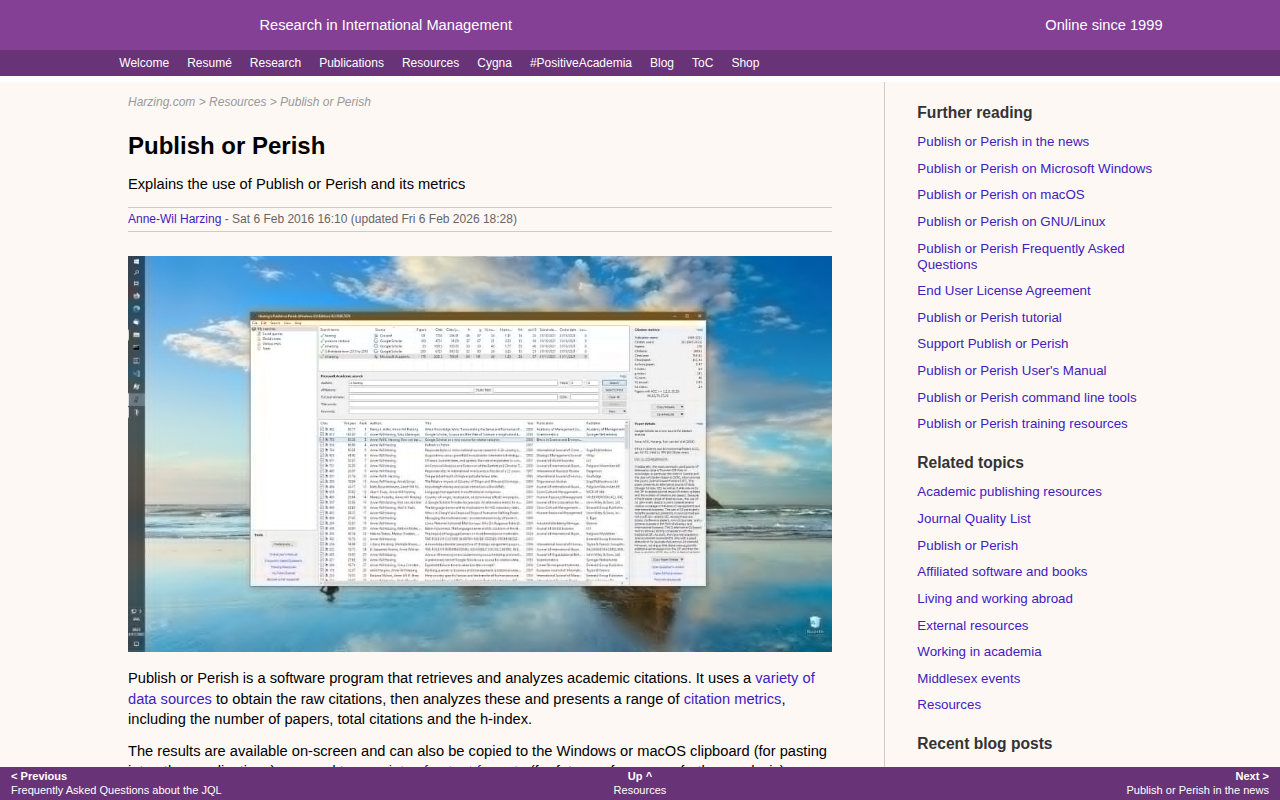This screenshot has height=800, width=1280.
Task: Open the Journal Quality List link
Action: [x=974, y=519]
